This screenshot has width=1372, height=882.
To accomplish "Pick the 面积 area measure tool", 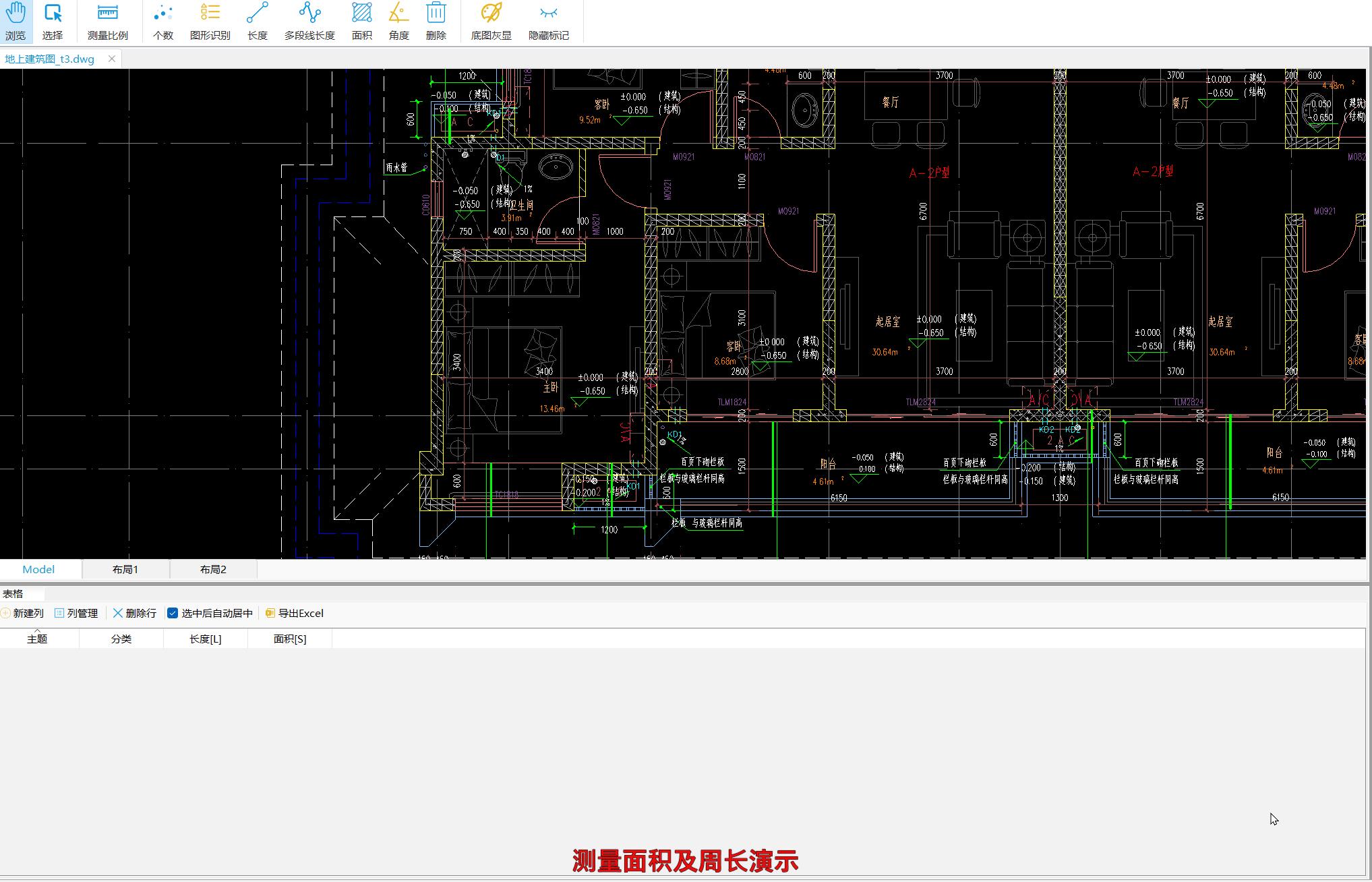I will click(361, 20).
